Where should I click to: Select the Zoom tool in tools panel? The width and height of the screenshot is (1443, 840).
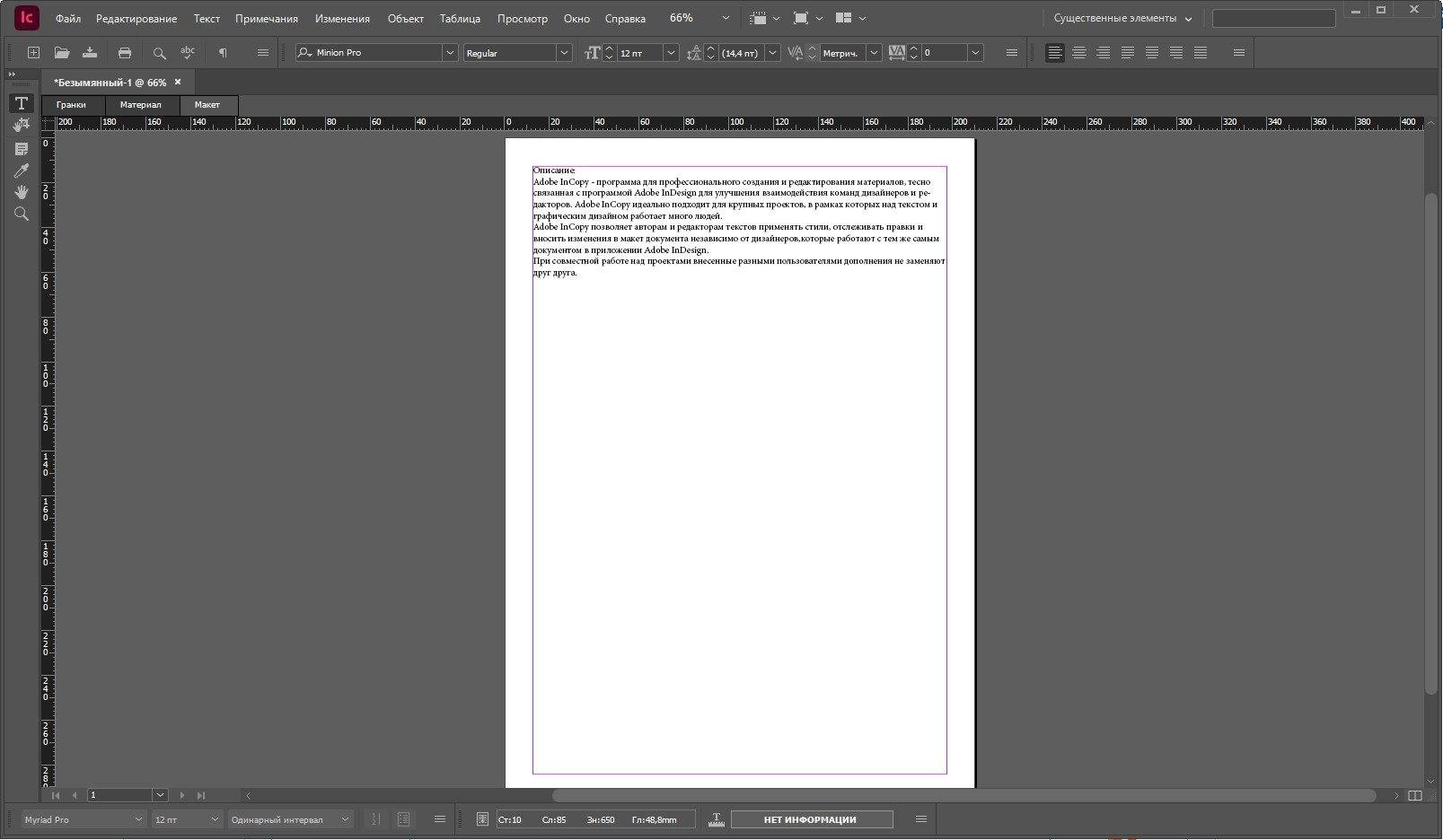(x=22, y=214)
